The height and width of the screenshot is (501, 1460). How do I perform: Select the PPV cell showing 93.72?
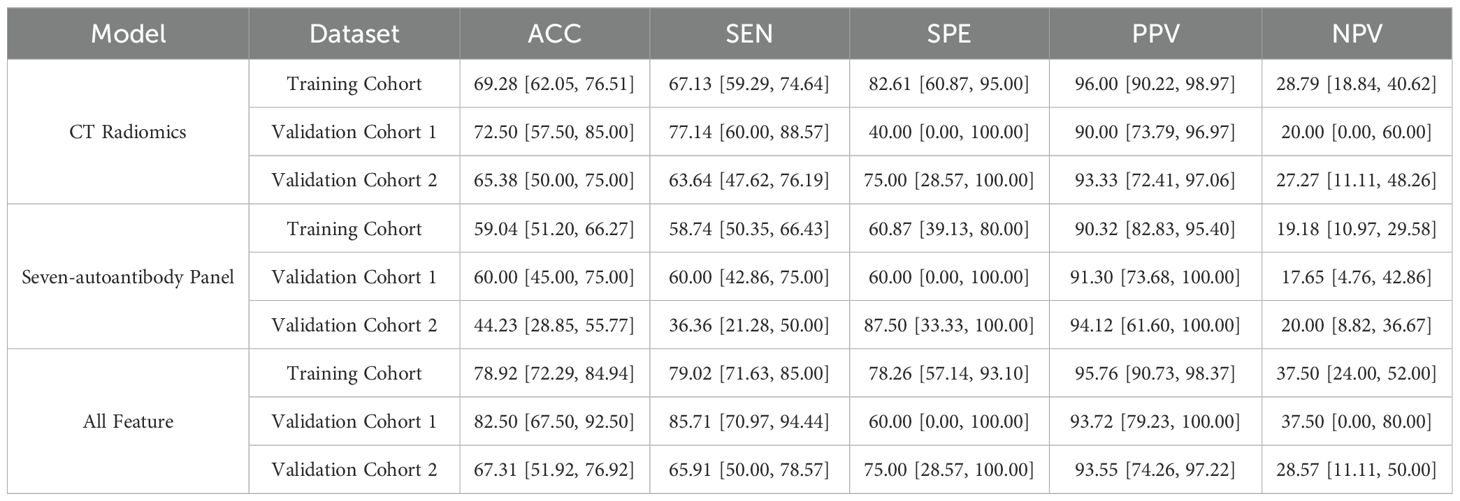coord(1155,421)
